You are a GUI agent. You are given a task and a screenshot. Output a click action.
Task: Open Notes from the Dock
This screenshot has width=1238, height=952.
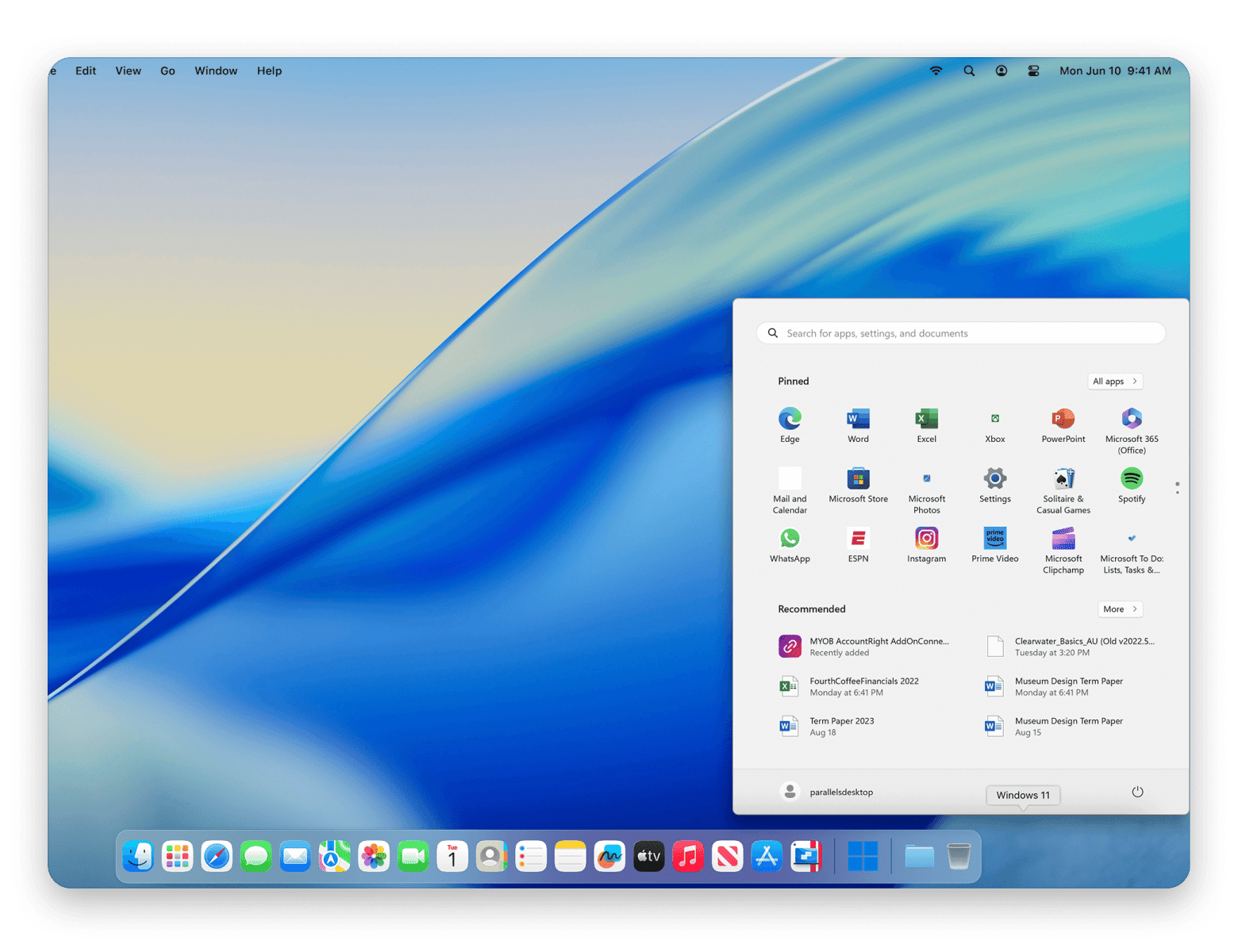coord(570,856)
